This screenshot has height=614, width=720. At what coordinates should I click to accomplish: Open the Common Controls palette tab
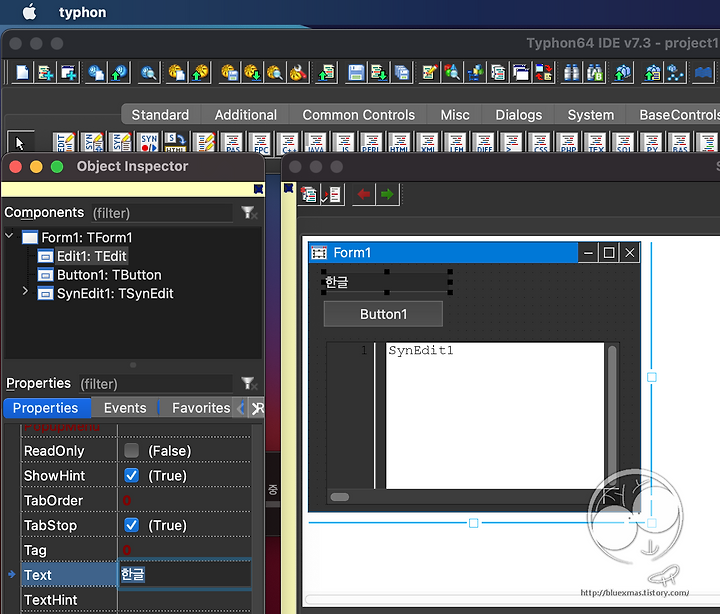(x=359, y=115)
